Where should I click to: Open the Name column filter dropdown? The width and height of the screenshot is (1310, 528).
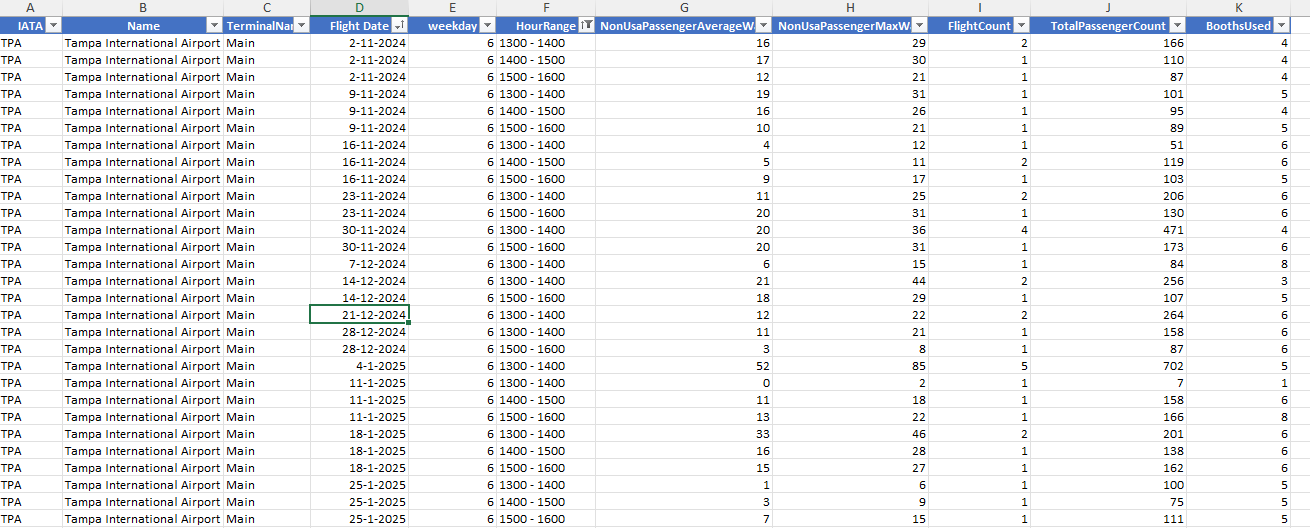pyautogui.click(x=213, y=25)
